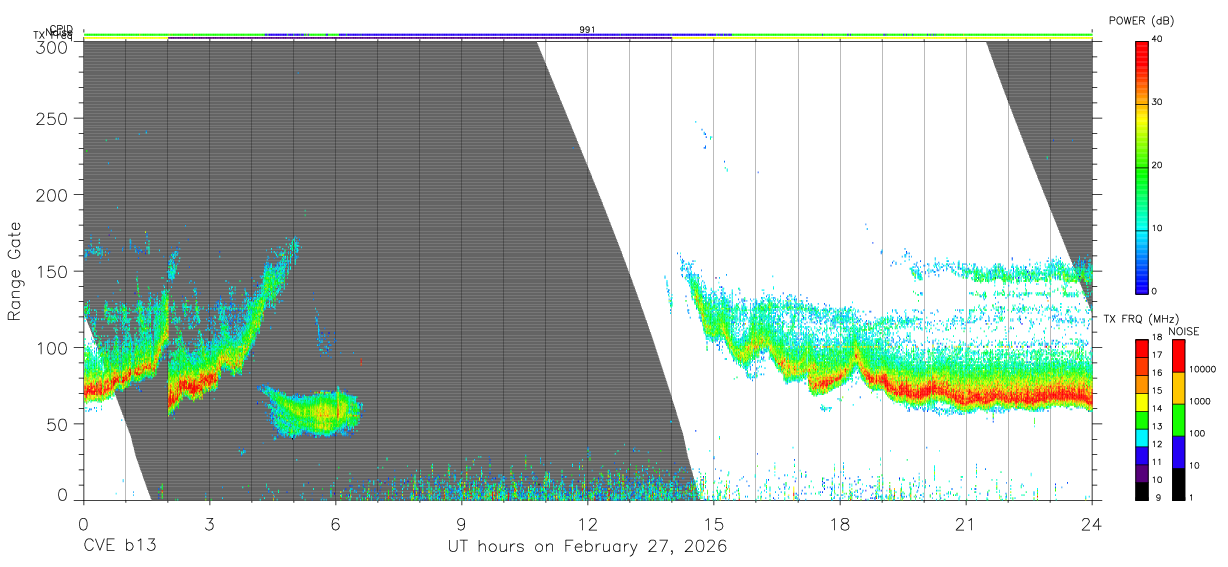Select the 'UT hours on February 27, 2026' caption
Image resolution: width=1228 pixels, height=567 pixels.
[587, 547]
